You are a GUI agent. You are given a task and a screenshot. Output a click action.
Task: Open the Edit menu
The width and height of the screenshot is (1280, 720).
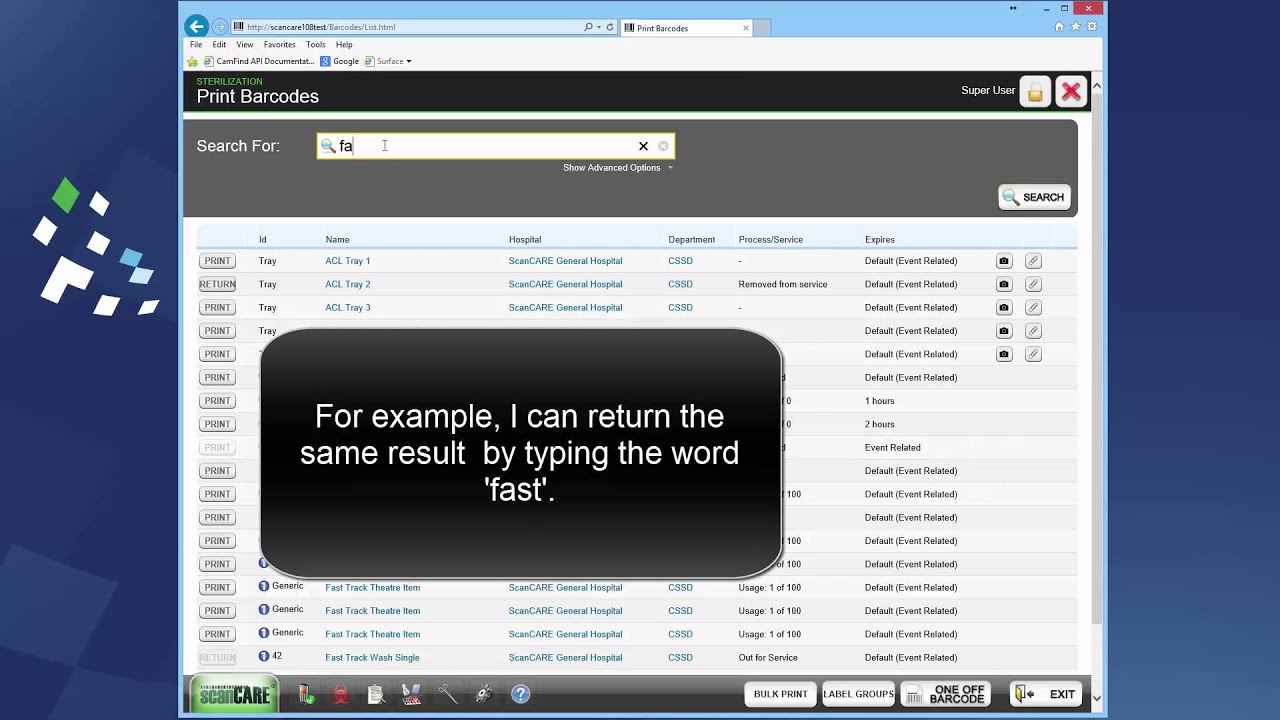click(219, 45)
